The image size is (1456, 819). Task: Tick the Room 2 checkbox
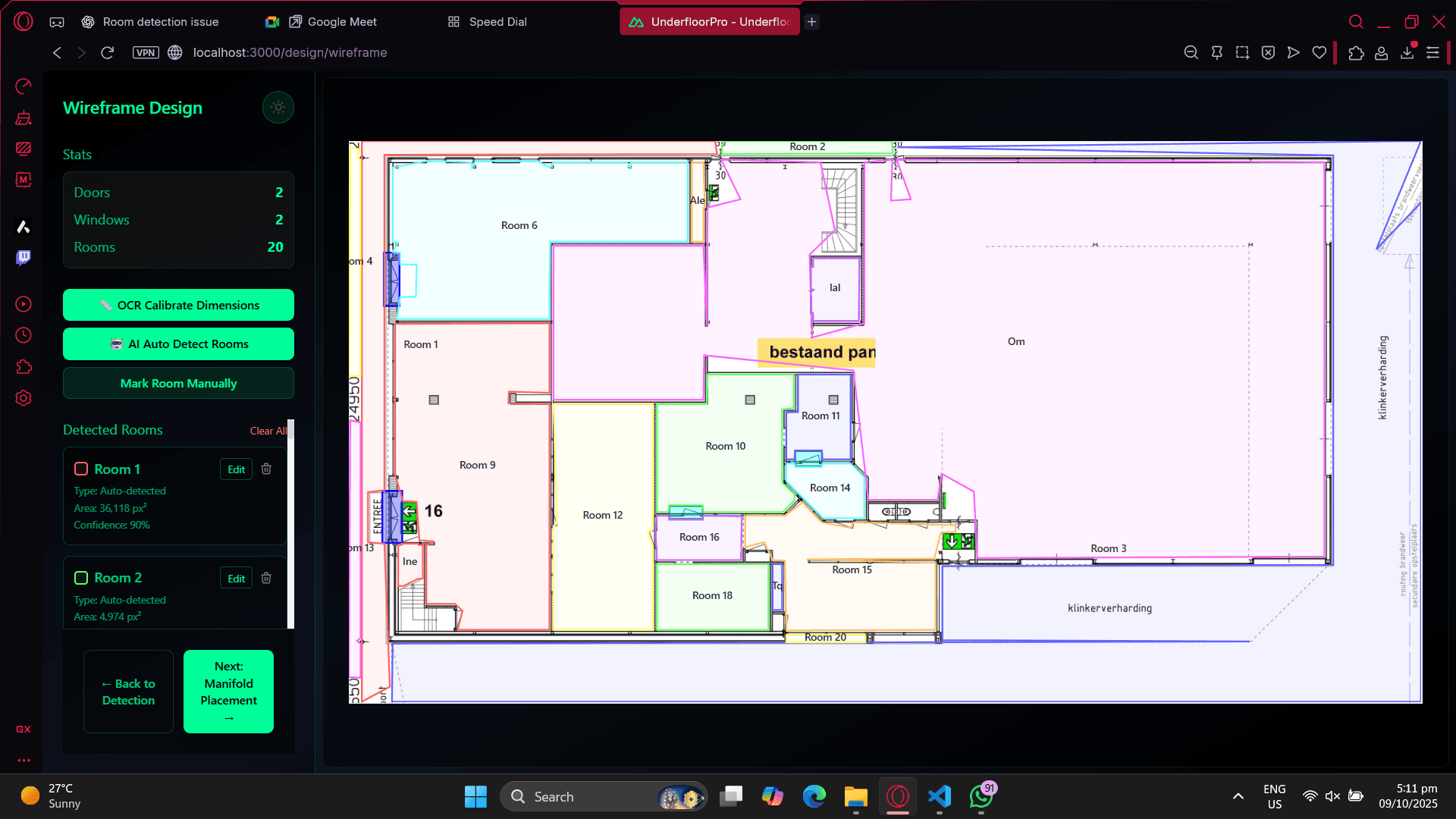tap(81, 578)
